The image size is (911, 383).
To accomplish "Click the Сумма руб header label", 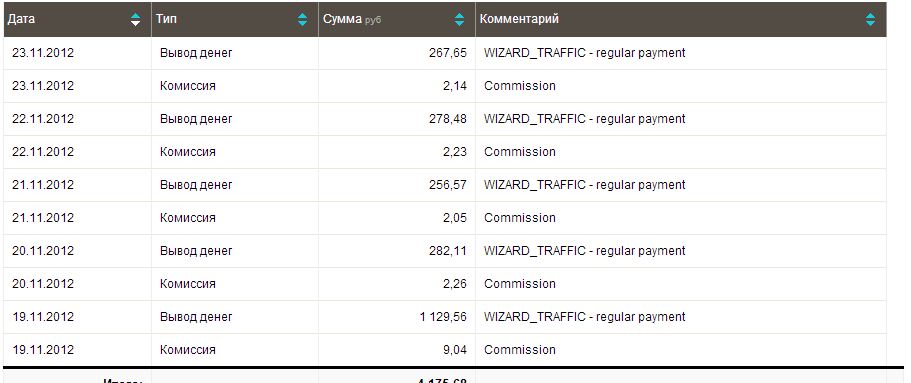I will click(352, 19).
